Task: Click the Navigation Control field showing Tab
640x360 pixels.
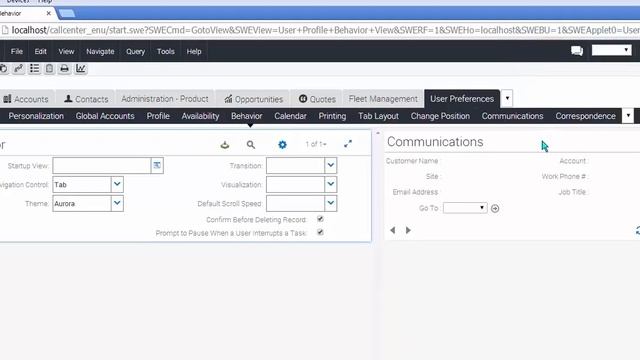Action: pos(82,184)
